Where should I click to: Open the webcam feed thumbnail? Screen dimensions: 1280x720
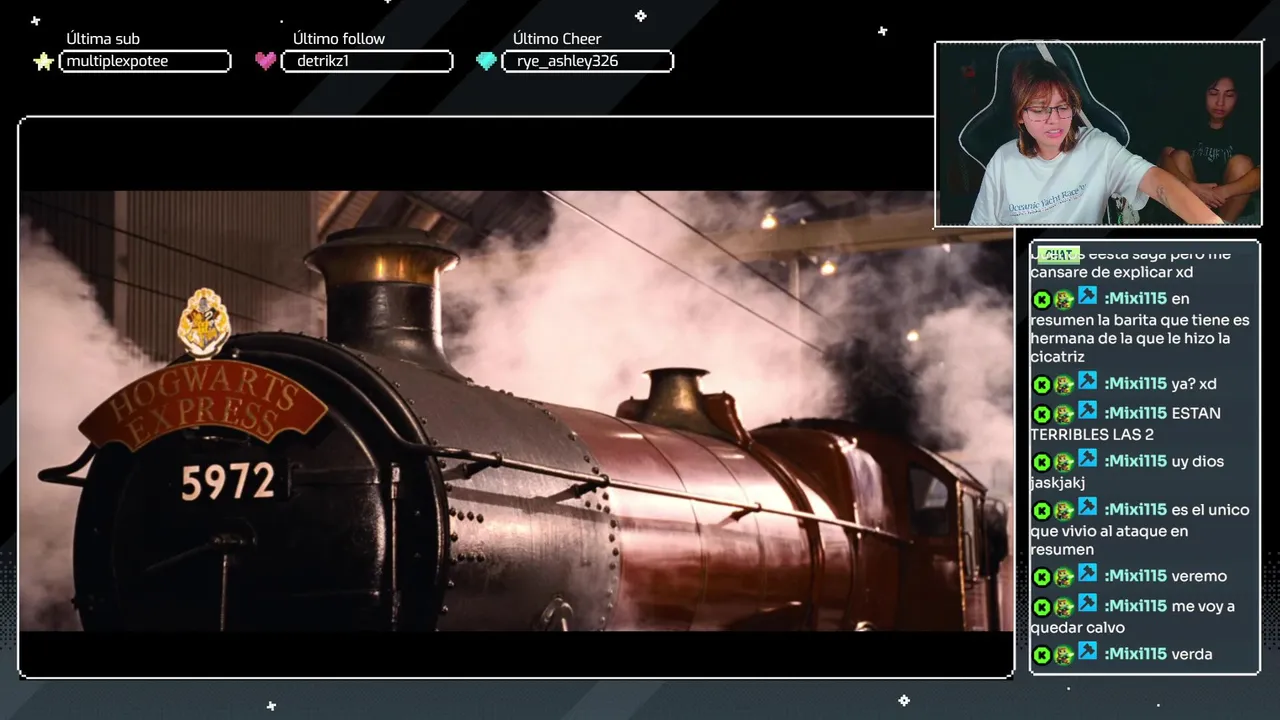[x=1098, y=134]
